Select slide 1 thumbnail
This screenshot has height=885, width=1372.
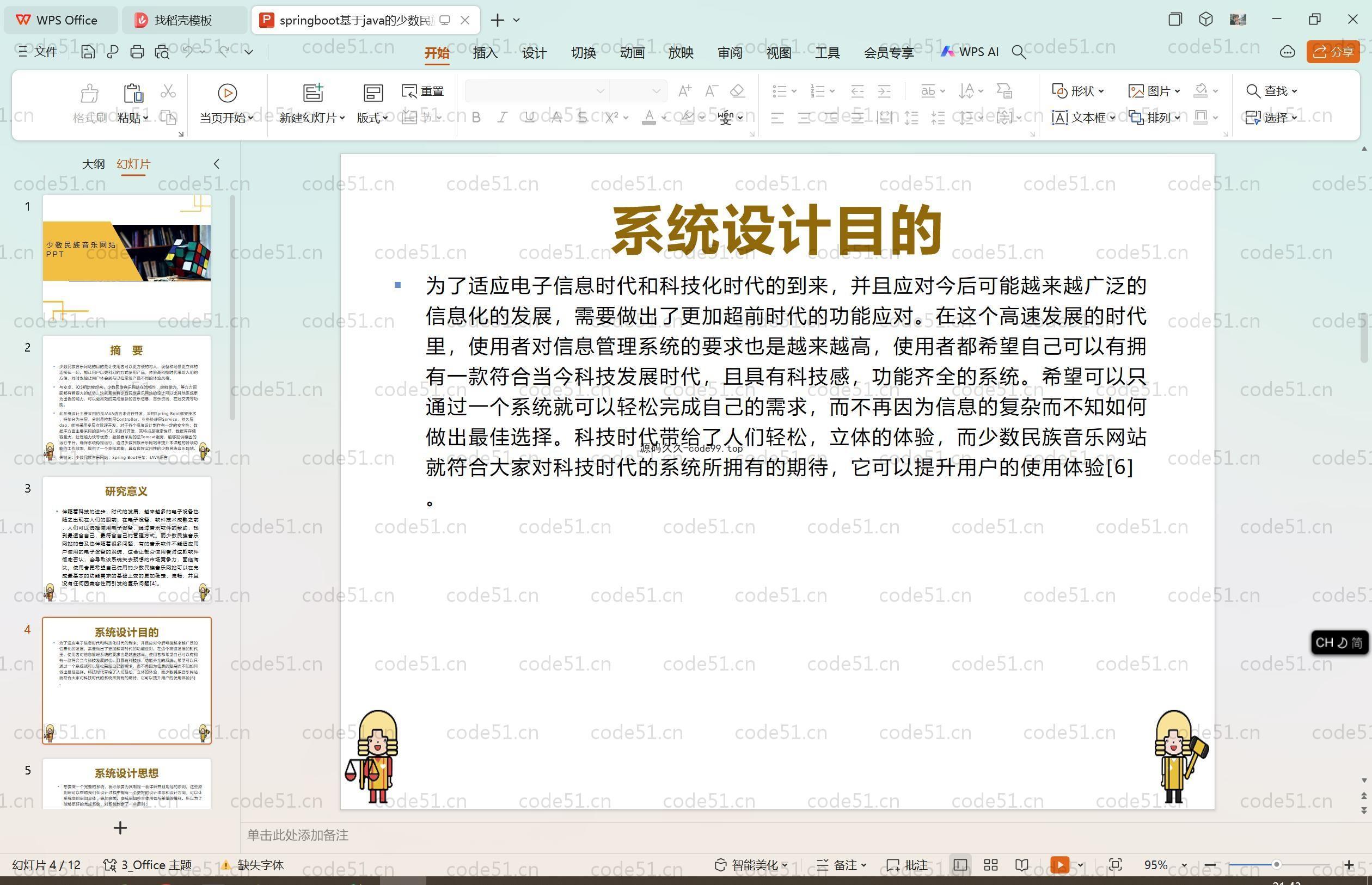[x=126, y=257]
